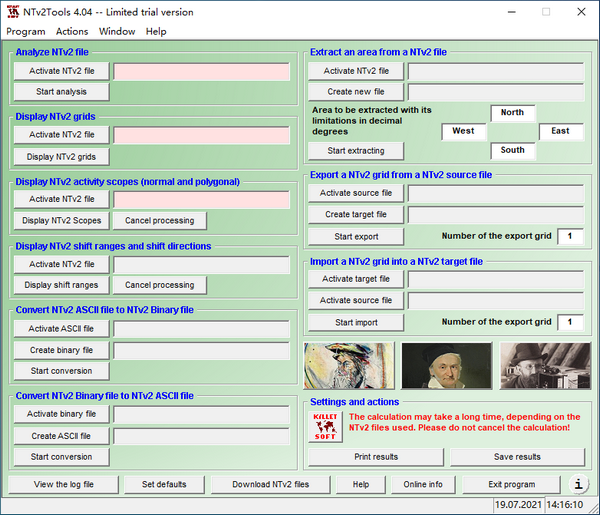The width and height of the screenshot is (600, 515).
Task: Activate NTv2 file in activity scopes section
Action: point(62,199)
